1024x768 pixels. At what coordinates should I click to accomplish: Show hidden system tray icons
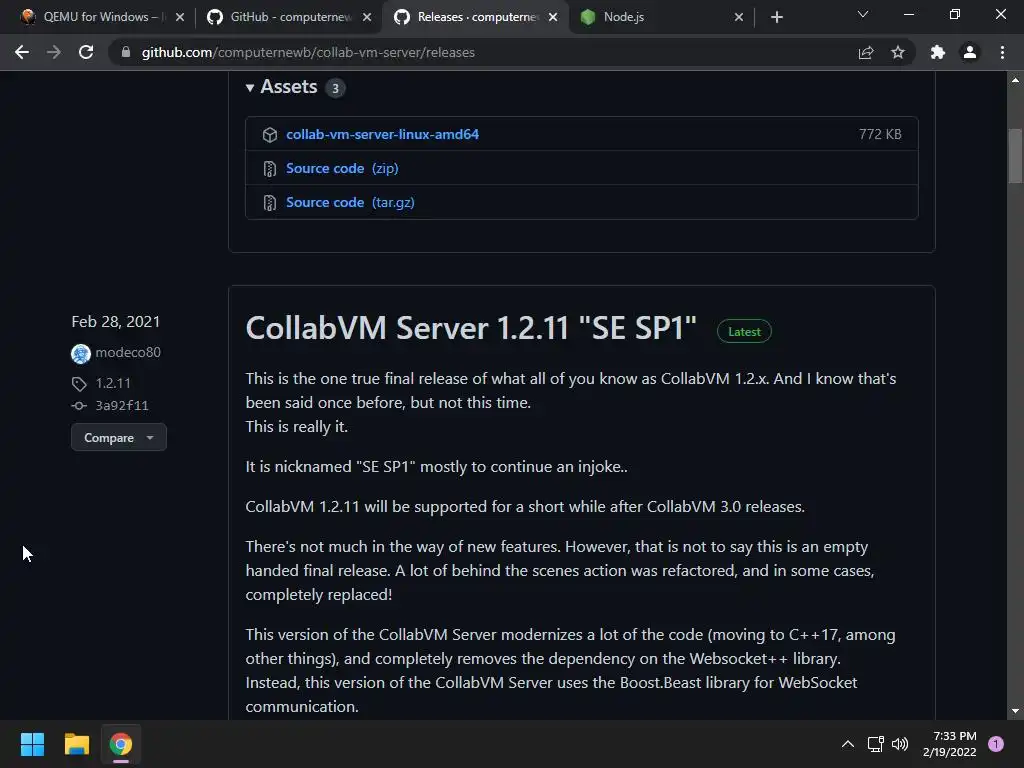(848, 744)
